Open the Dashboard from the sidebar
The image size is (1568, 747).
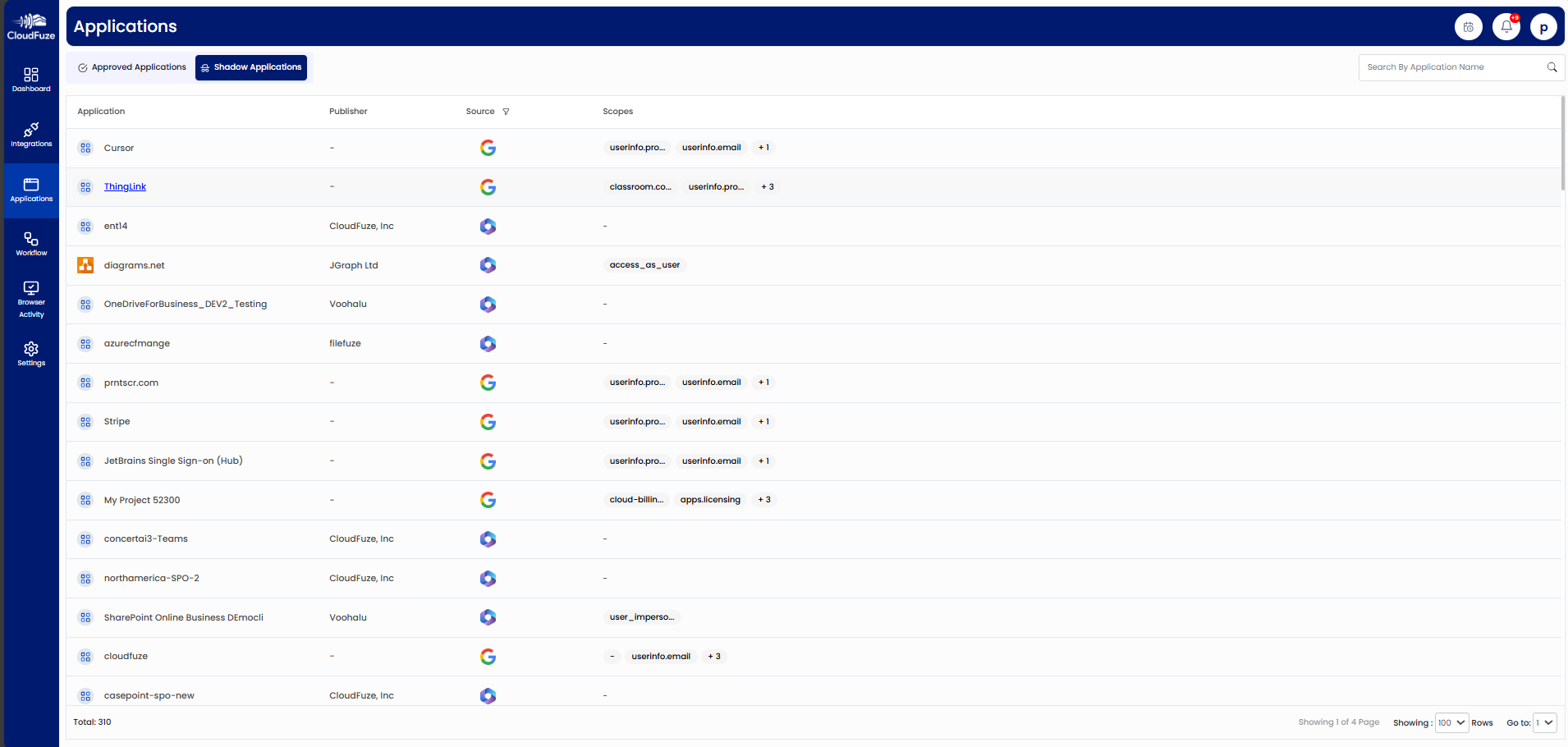(30, 79)
